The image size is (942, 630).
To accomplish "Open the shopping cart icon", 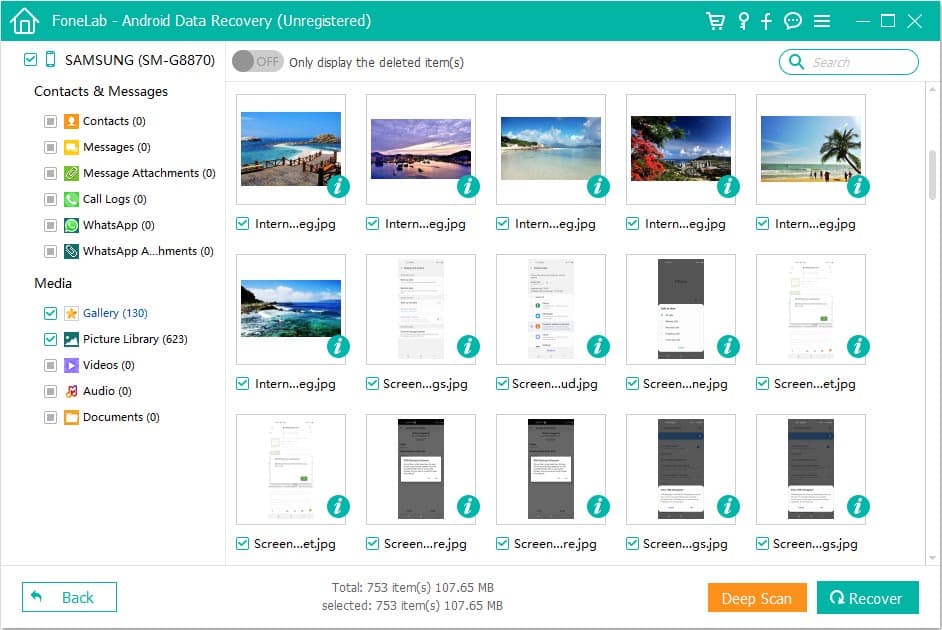I will [x=716, y=20].
